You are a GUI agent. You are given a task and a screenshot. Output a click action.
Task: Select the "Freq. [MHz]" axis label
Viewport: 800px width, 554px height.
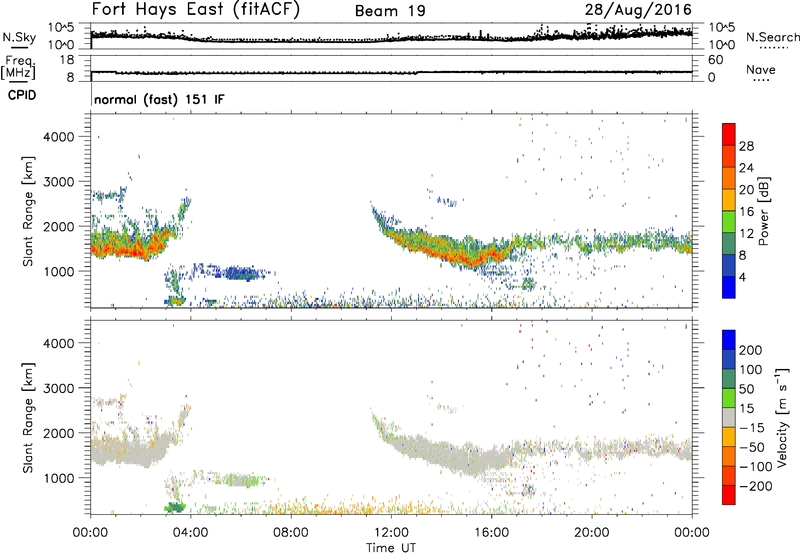(x=18, y=67)
